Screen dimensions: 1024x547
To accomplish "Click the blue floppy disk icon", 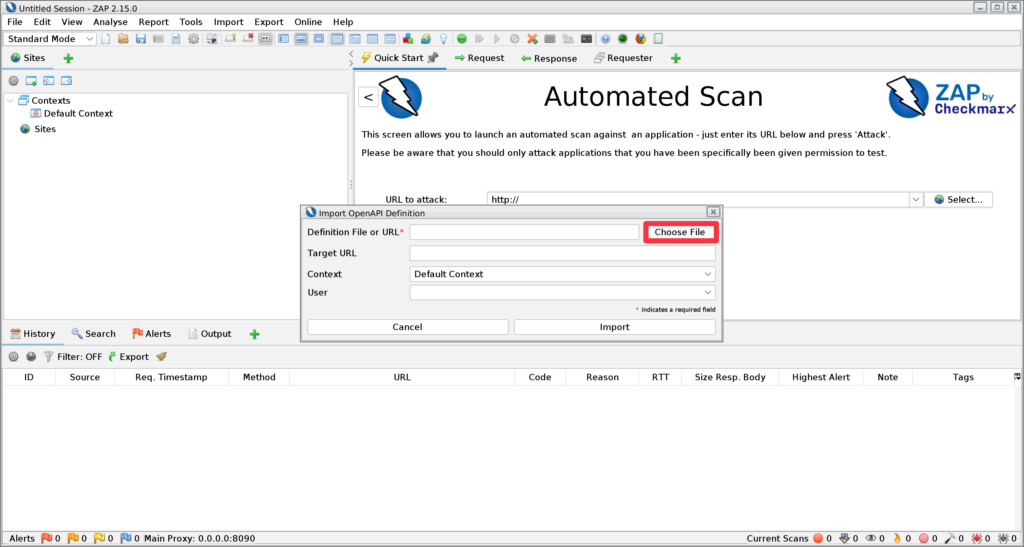I will pos(140,39).
